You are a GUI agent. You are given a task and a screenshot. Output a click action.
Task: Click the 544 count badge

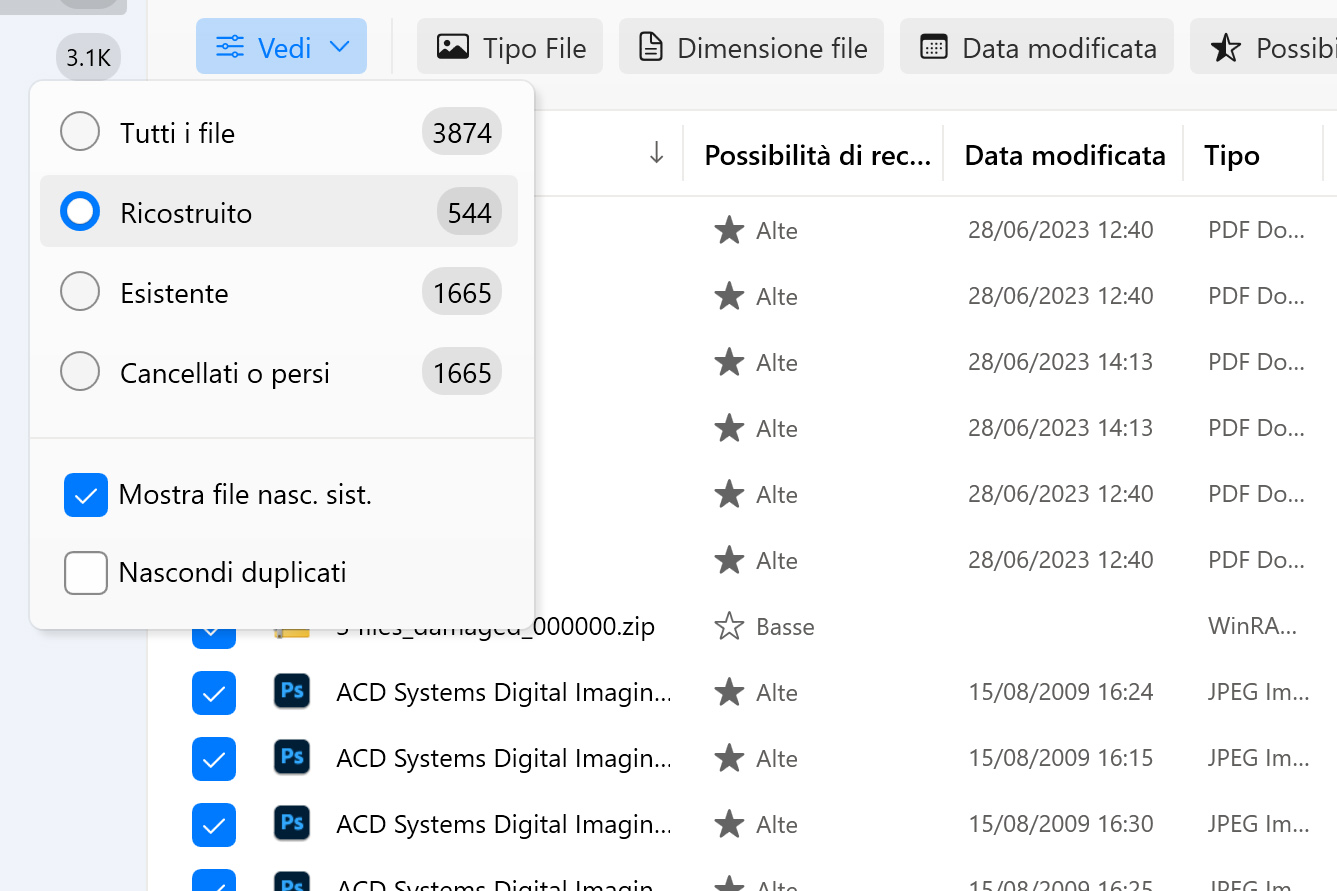(x=469, y=212)
